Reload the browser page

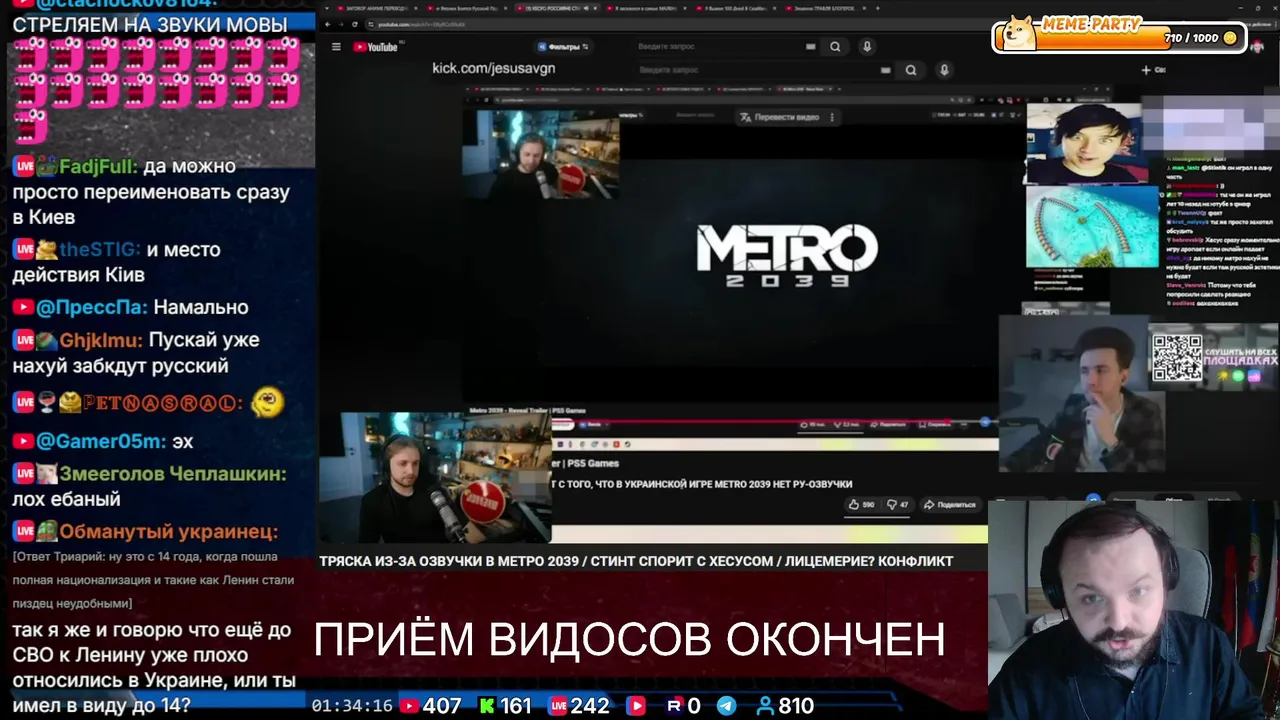tap(353, 24)
